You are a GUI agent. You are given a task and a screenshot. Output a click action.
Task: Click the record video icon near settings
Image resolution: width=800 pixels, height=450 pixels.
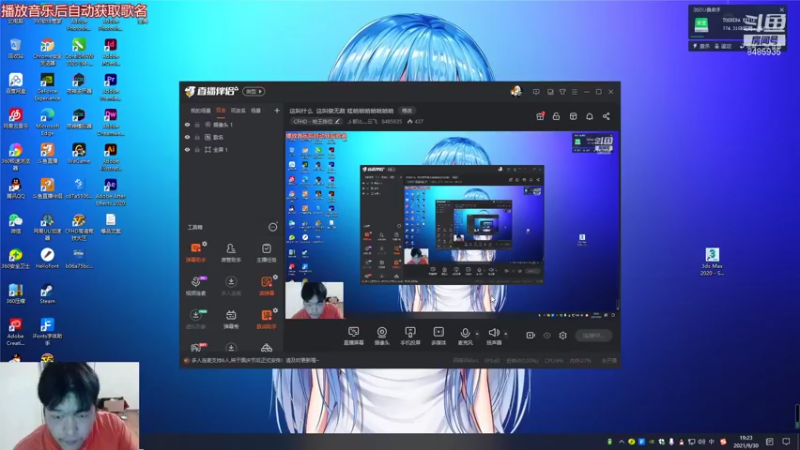pyautogui.click(x=531, y=335)
